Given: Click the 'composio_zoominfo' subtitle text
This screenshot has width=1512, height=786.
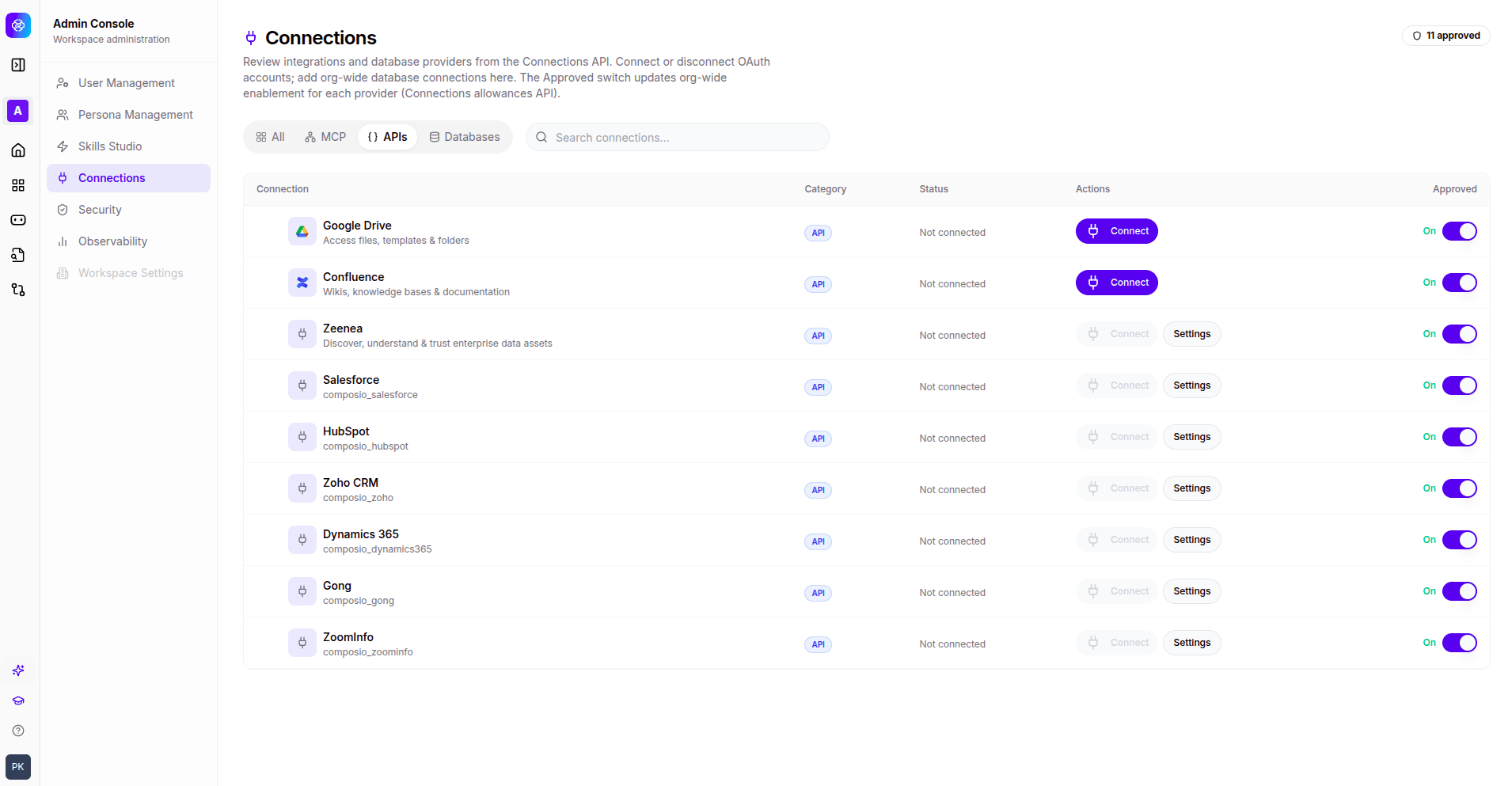Looking at the screenshot, I should point(368,652).
